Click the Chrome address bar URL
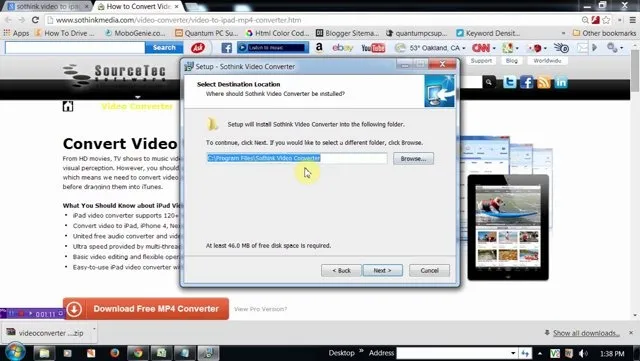 tap(178, 20)
